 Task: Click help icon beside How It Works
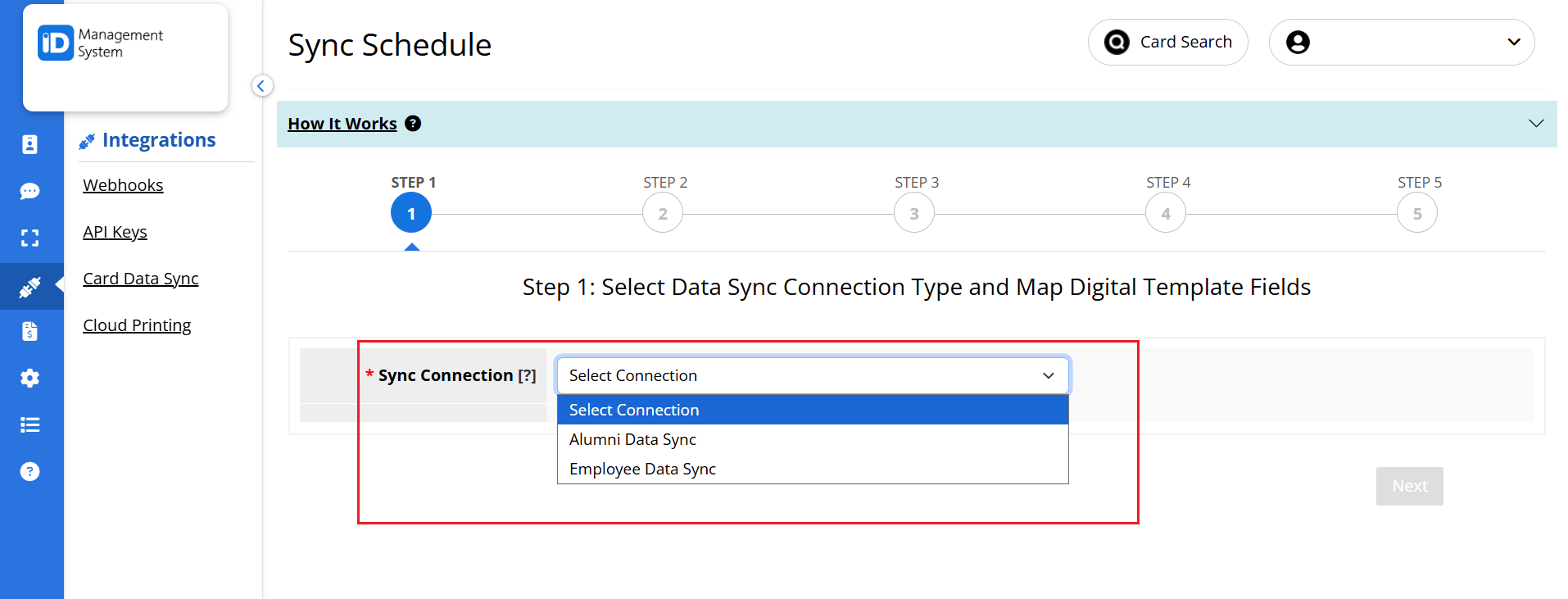pos(413,124)
